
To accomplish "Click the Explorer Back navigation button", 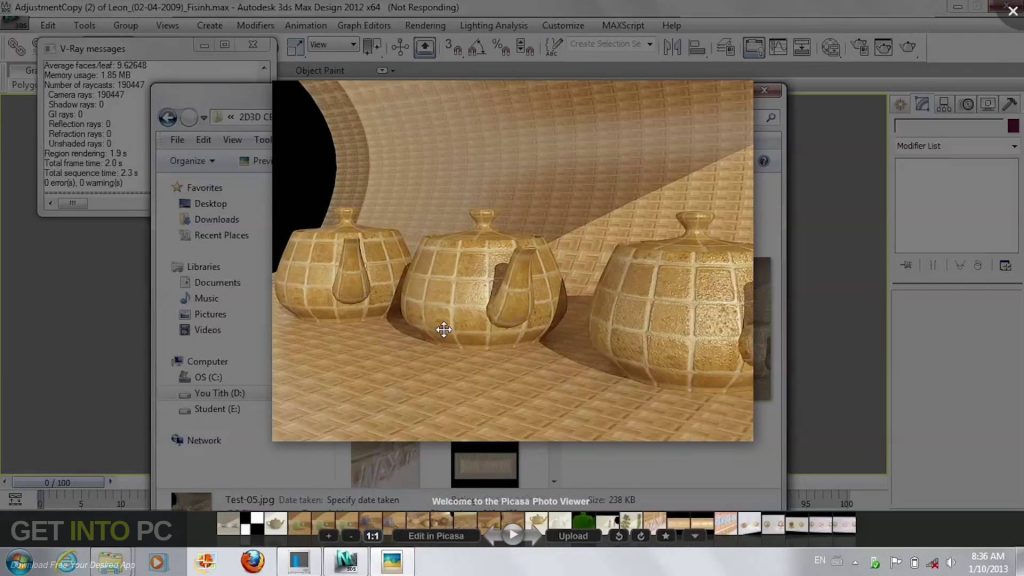I will click(x=167, y=118).
